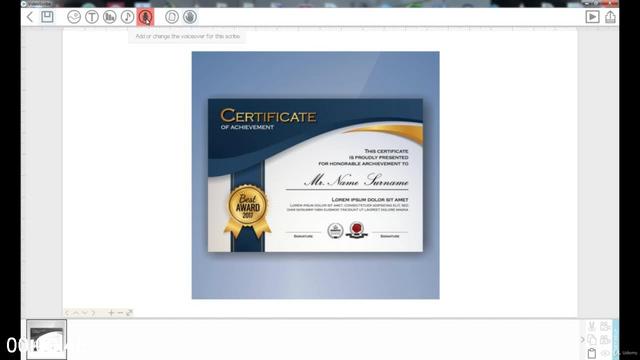Screen dimensions: 640x360
Task: Choose a different drawing hand
Action: click(x=190, y=17)
